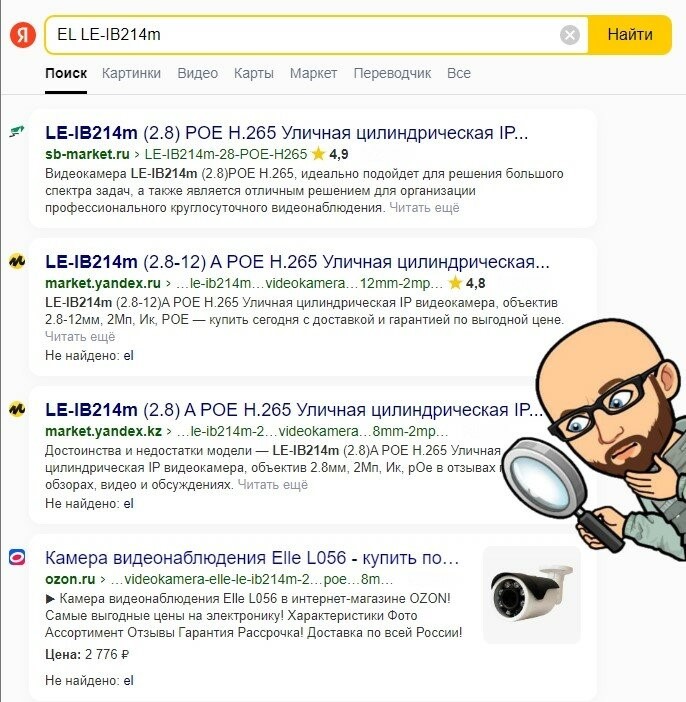Image resolution: width=686 pixels, height=702 pixels.
Task: Open the Камера видеонаблюдения Elle L056 link
Action: click(x=252, y=558)
